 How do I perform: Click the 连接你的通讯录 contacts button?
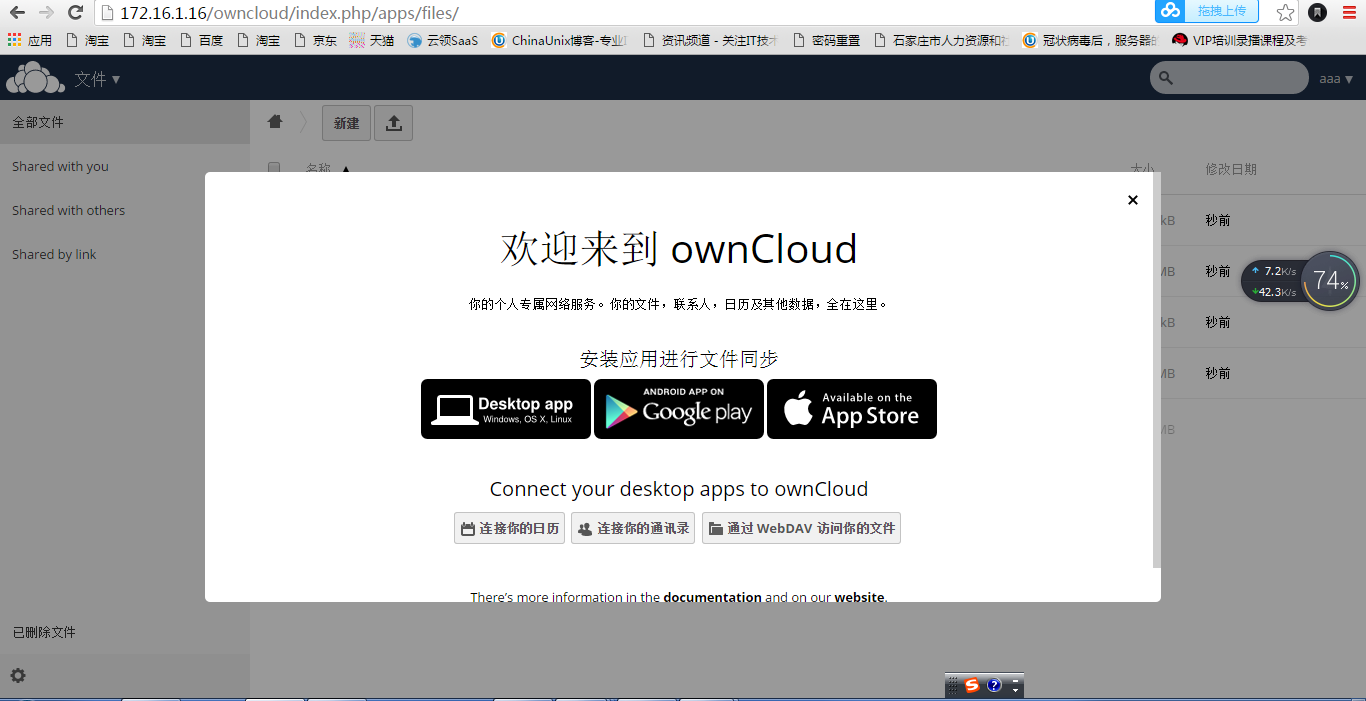click(x=633, y=528)
